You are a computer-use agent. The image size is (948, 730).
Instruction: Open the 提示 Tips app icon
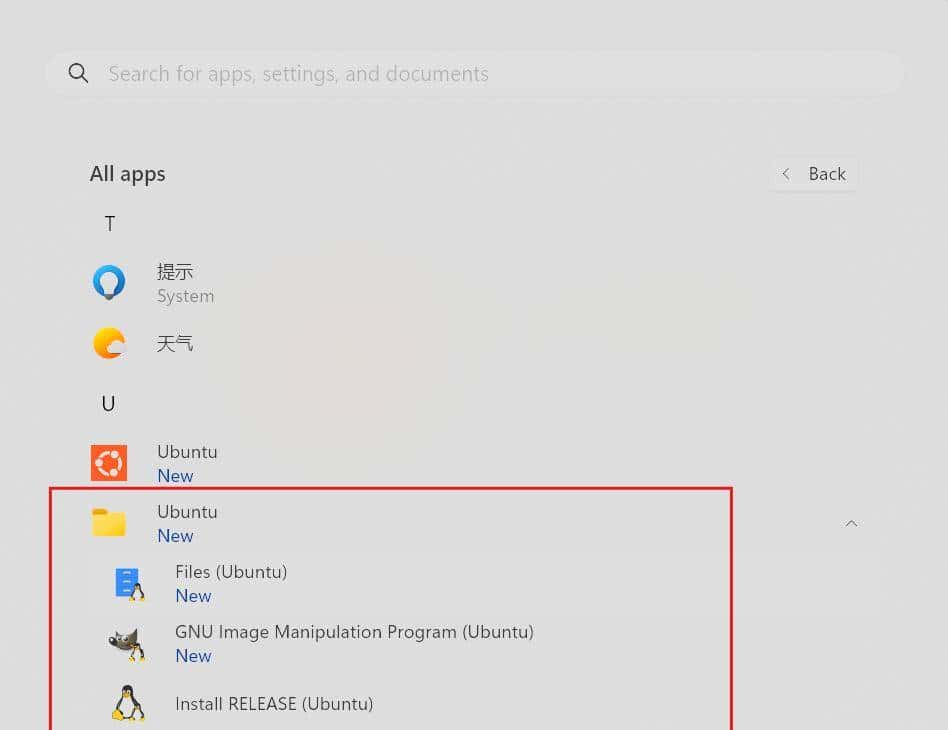[x=108, y=281]
